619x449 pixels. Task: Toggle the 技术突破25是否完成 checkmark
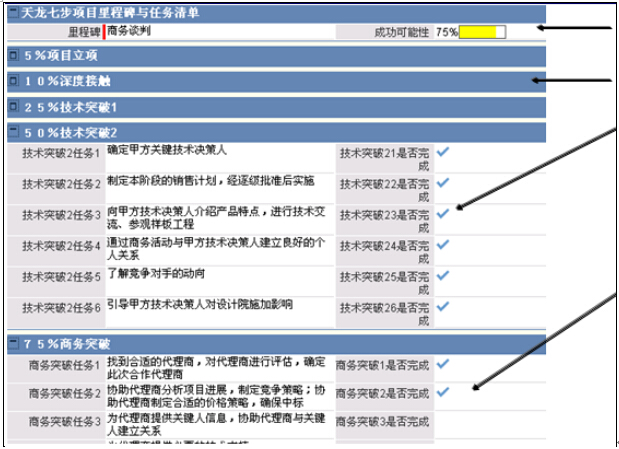[443, 274]
